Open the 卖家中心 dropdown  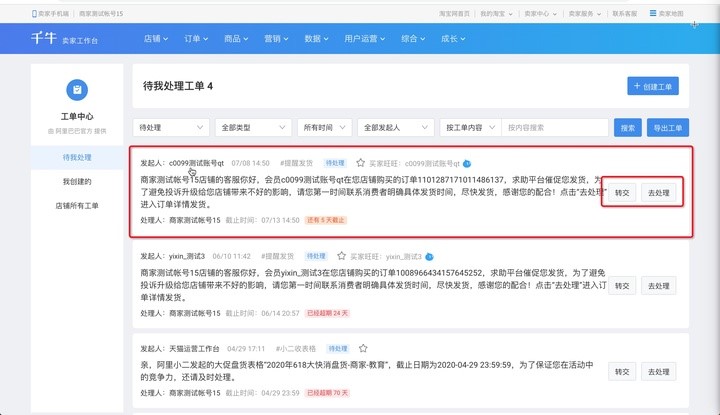(x=540, y=14)
